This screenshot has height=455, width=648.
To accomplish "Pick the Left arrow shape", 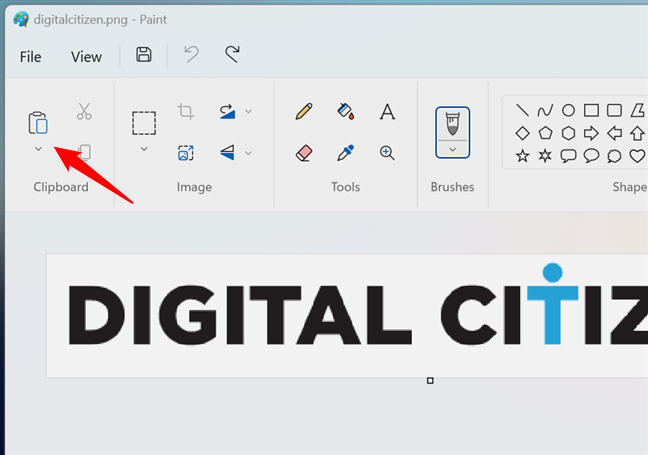I will (614, 133).
